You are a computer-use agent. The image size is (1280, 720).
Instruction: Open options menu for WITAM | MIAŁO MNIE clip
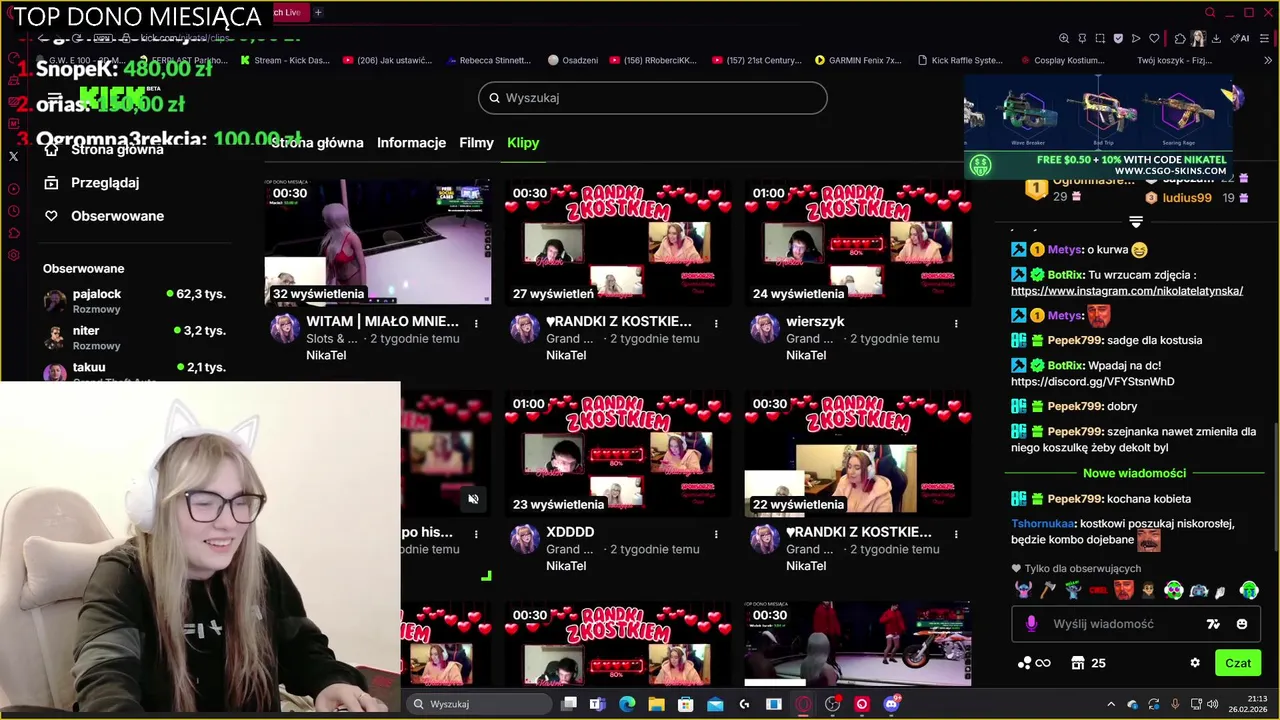pos(476,323)
